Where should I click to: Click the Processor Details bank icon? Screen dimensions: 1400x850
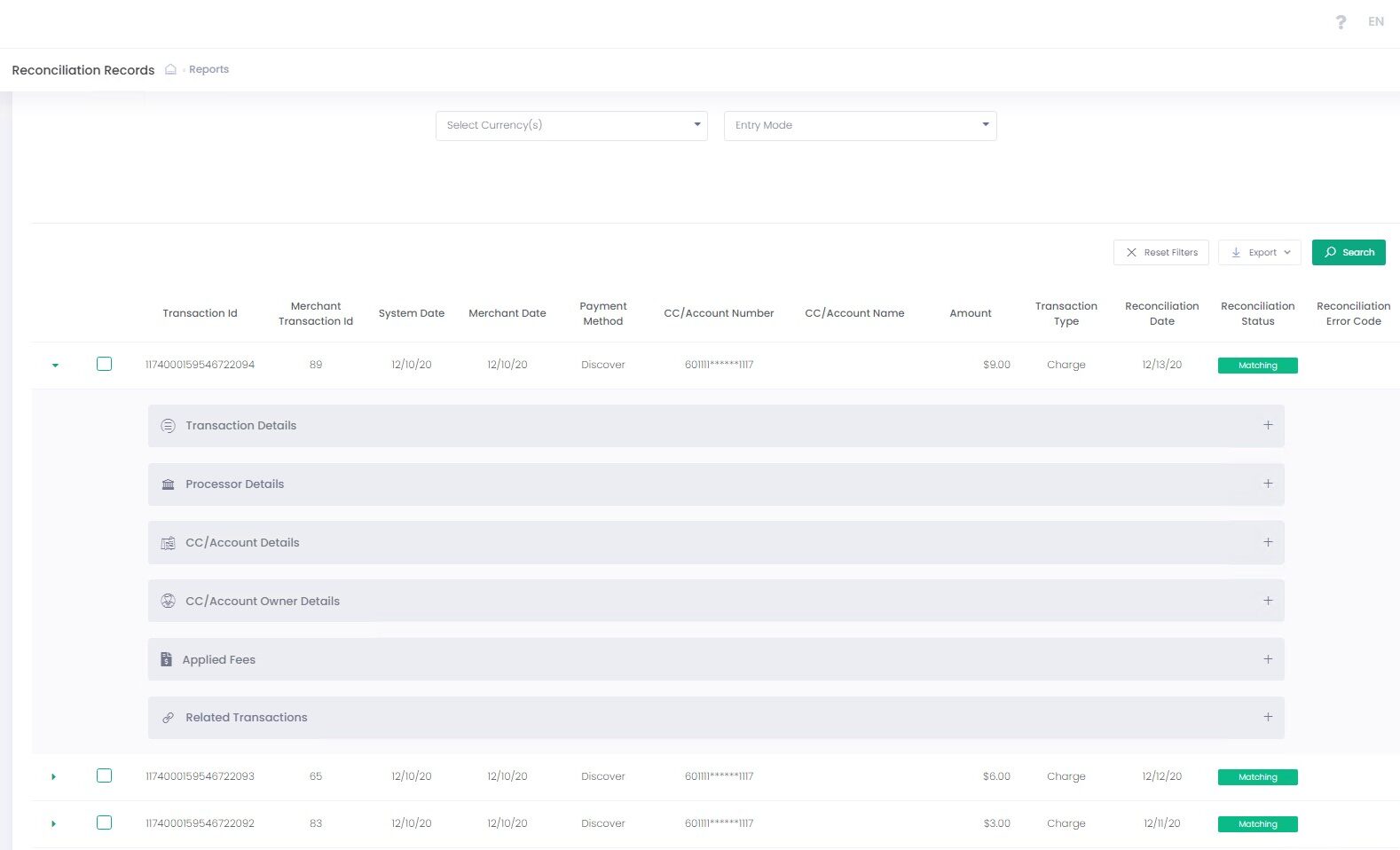tap(168, 484)
